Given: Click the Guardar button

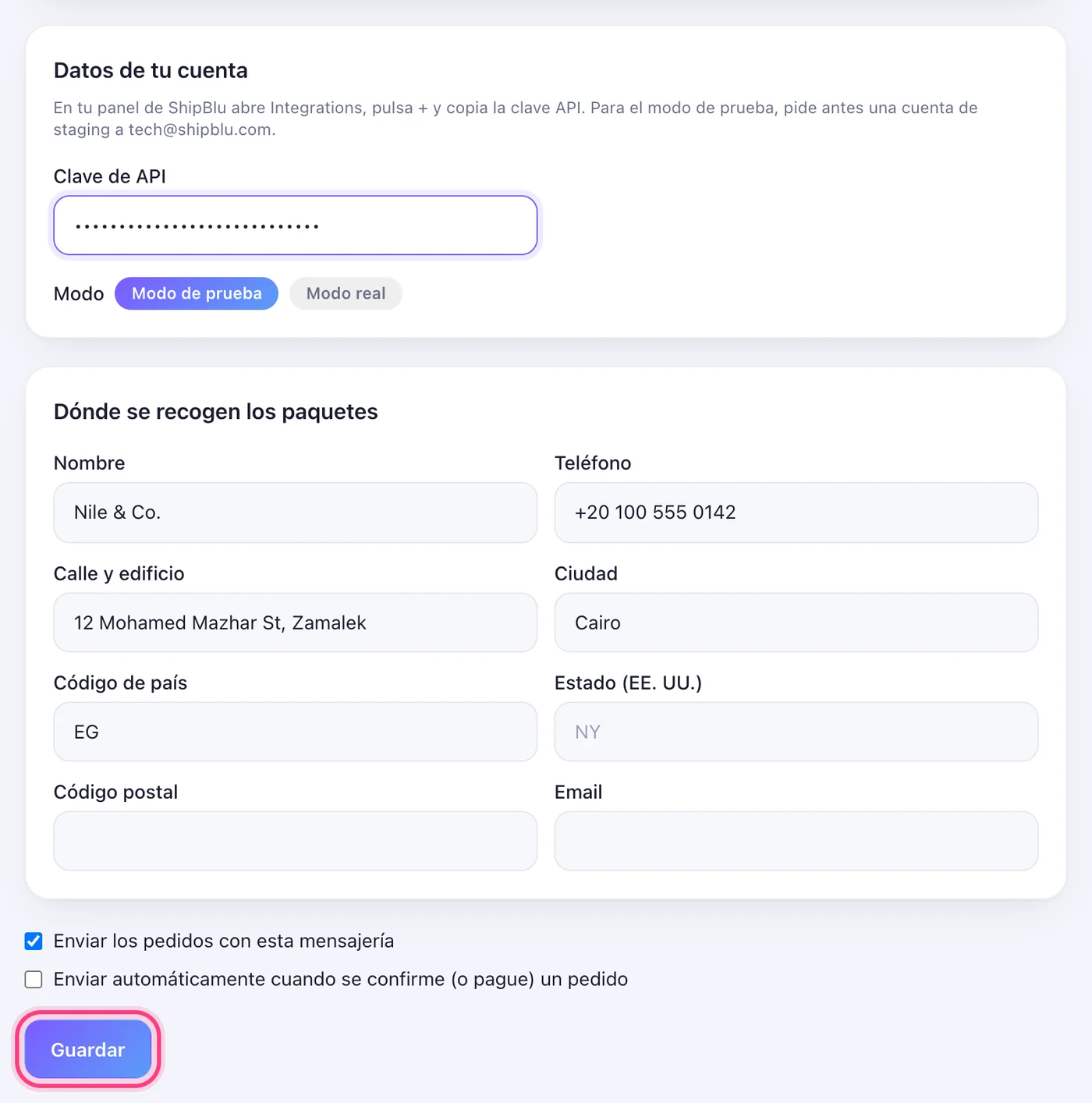Looking at the screenshot, I should (88, 1049).
